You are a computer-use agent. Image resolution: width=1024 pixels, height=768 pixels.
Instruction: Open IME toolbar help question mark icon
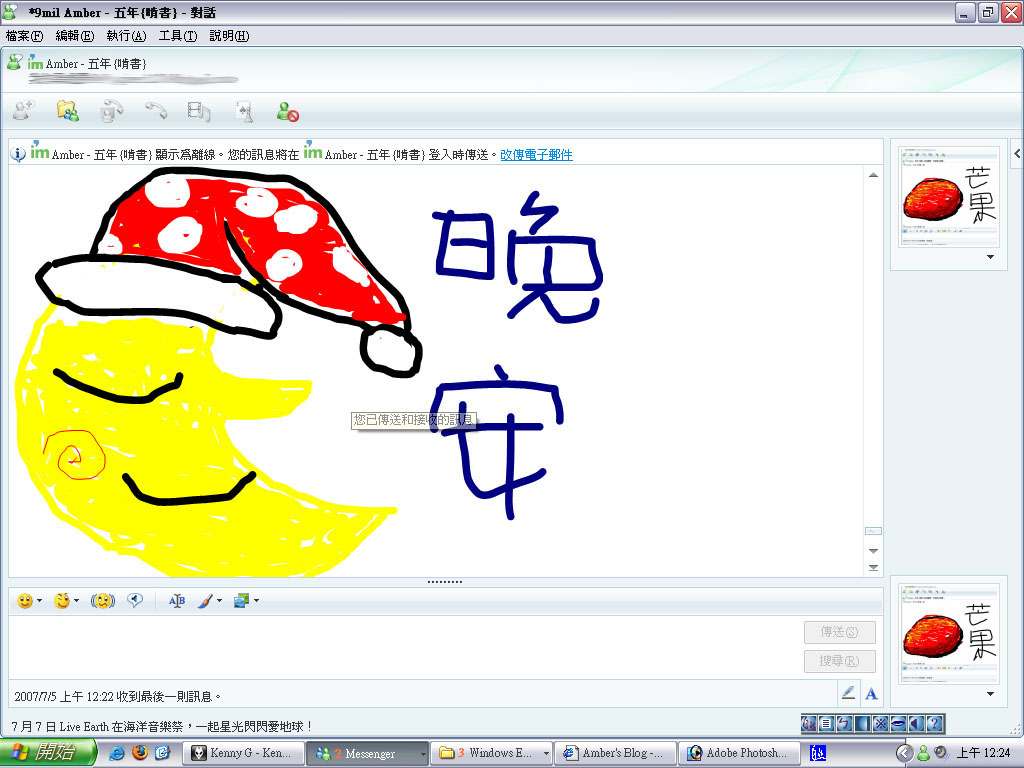[935, 724]
